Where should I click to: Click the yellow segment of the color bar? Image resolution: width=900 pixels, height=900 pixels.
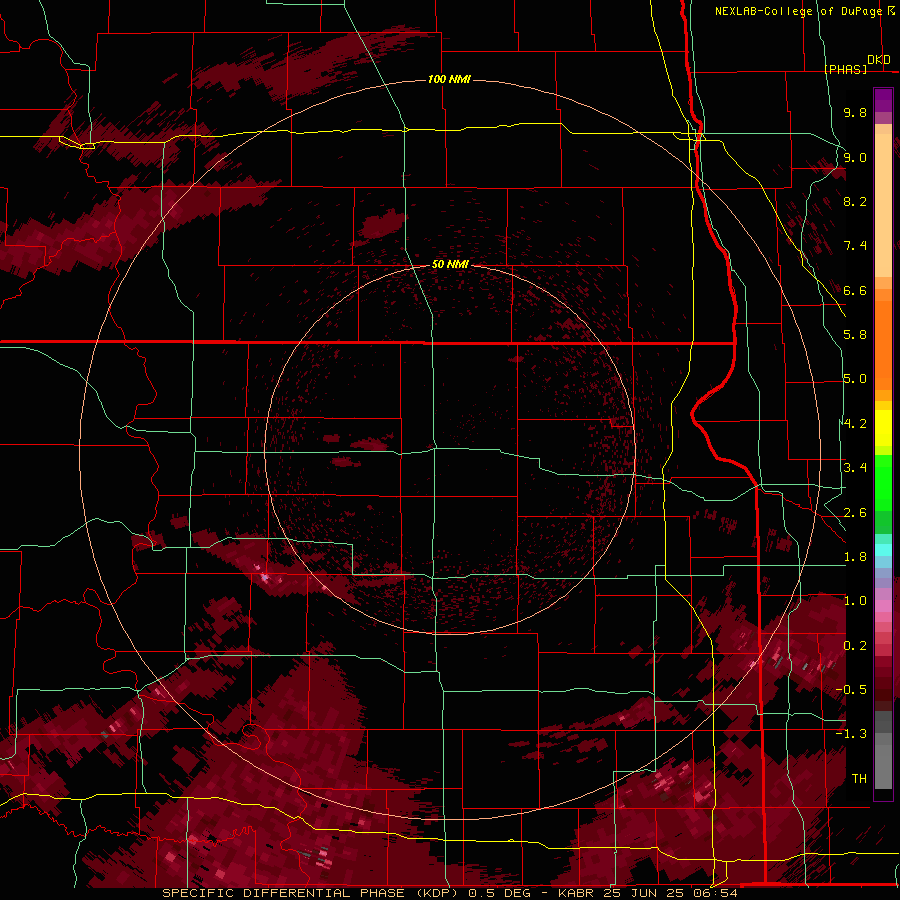[x=883, y=428]
